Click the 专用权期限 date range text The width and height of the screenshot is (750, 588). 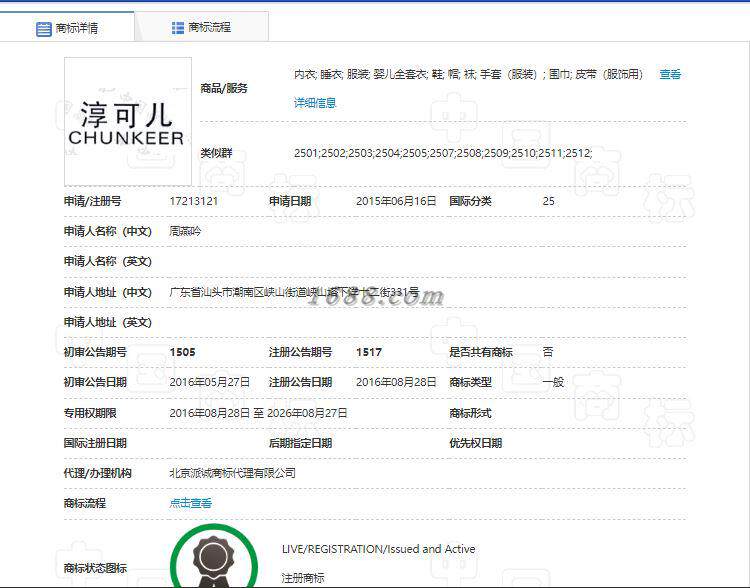[x=258, y=413]
